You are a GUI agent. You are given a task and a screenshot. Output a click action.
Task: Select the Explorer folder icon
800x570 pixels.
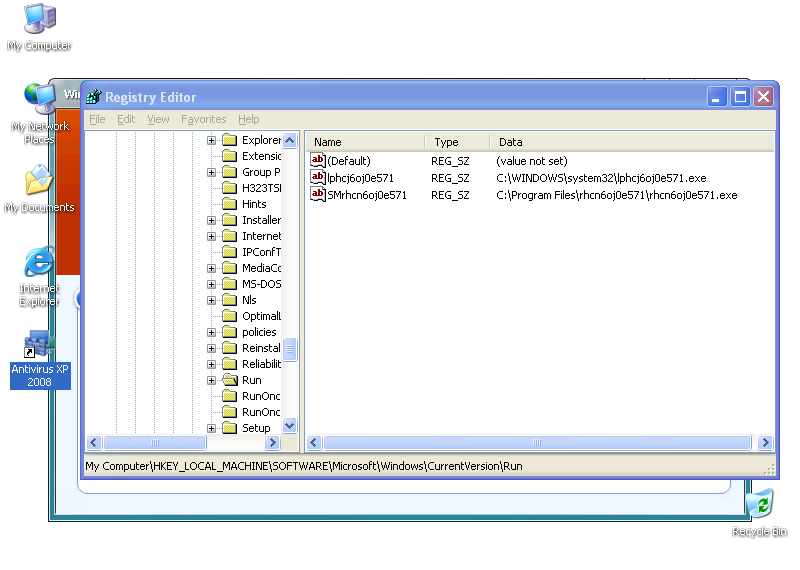tap(230, 140)
